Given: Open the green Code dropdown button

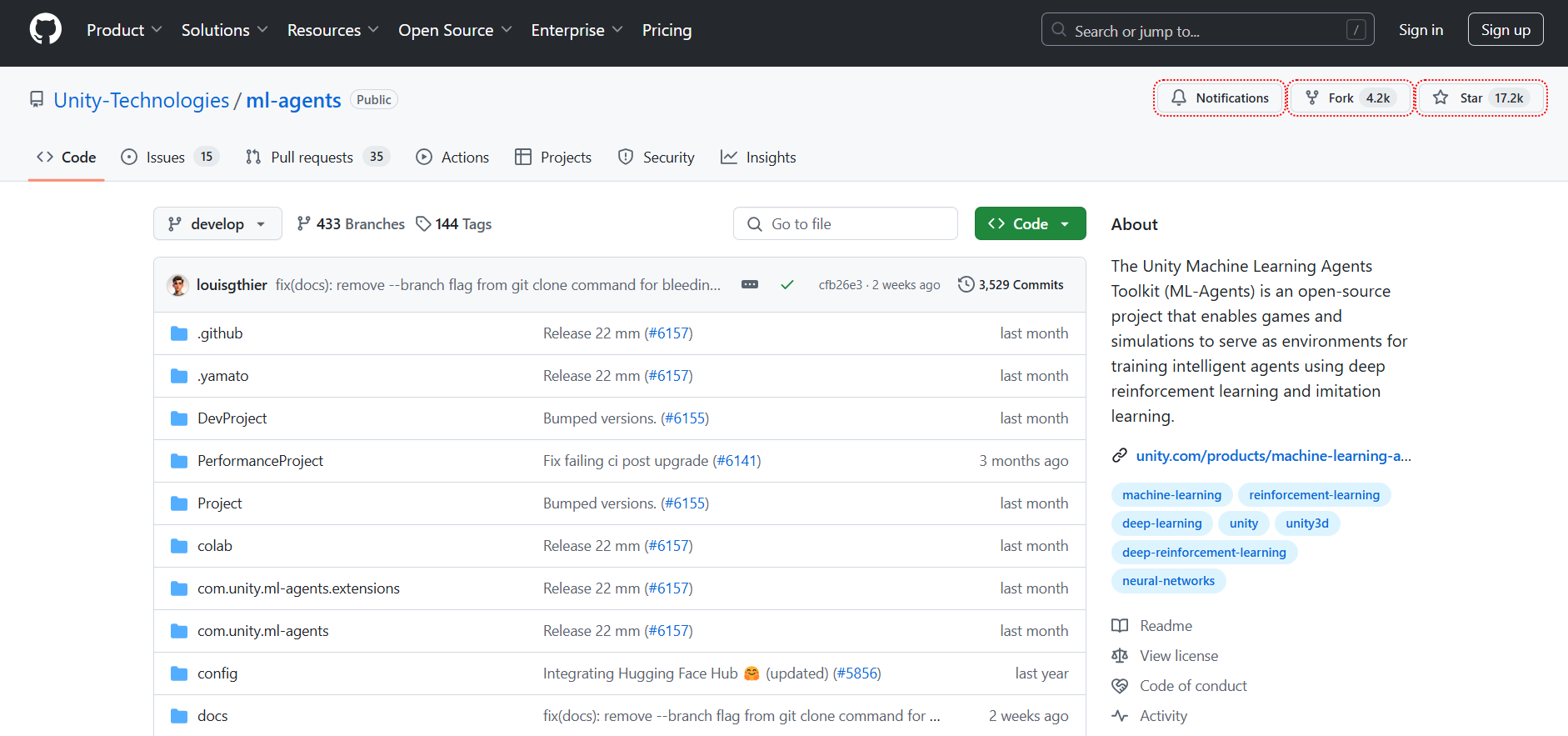Looking at the screenshot, I should coord(1031,223).
